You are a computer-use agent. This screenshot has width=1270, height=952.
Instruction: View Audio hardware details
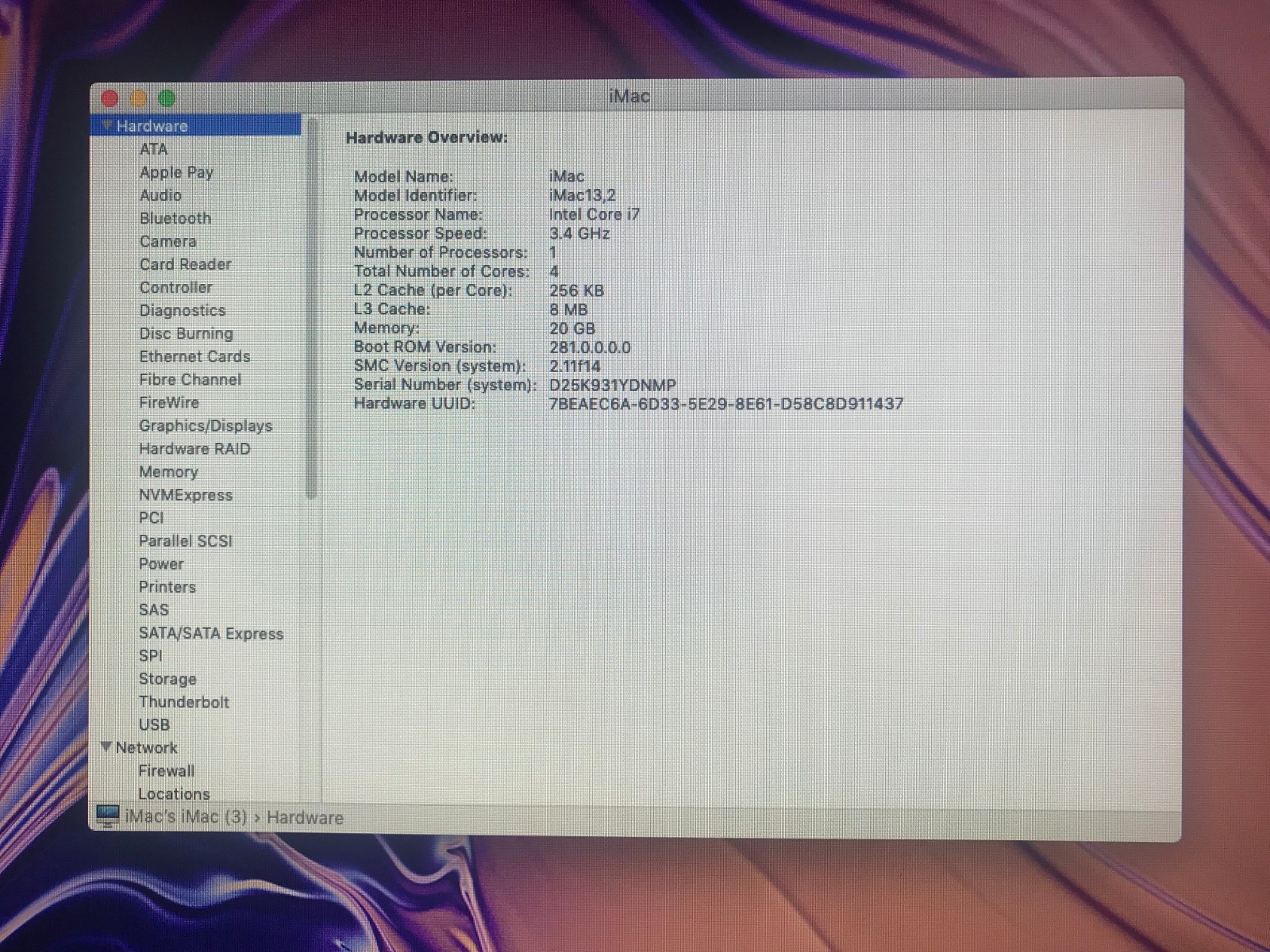pos(161,195)
